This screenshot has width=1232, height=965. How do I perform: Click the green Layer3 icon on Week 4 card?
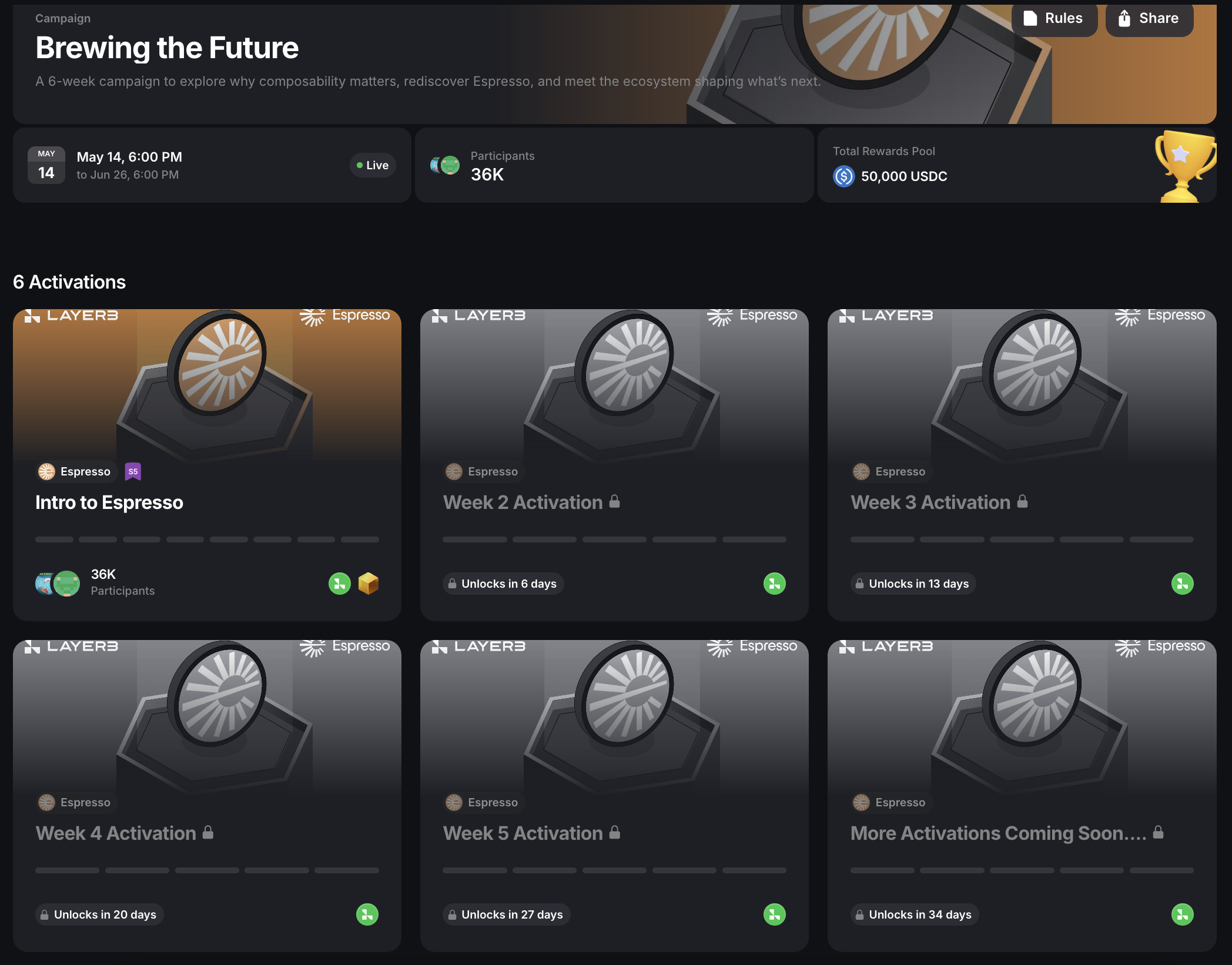click(367, 914)
